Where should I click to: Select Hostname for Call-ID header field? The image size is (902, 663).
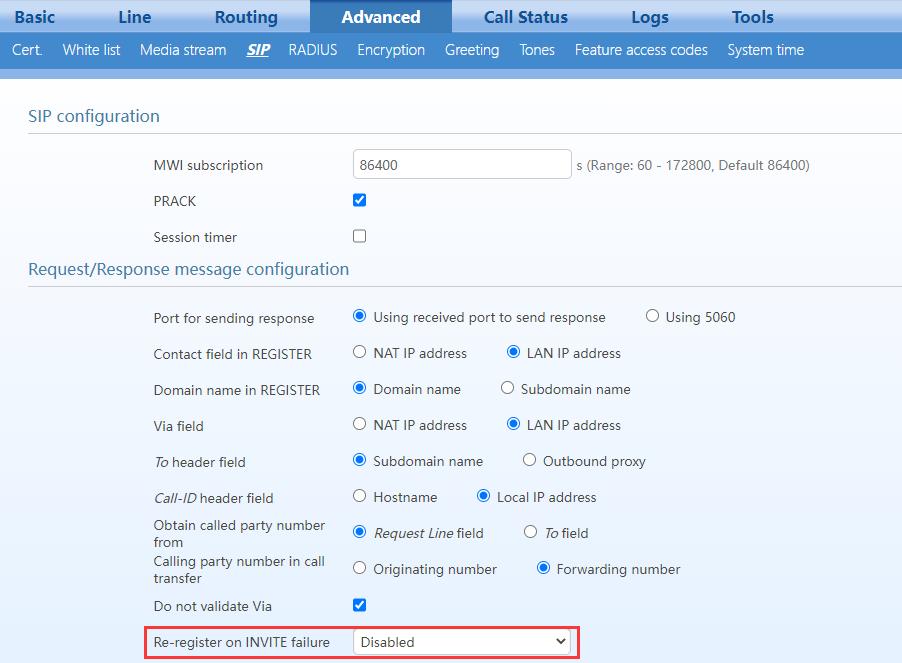pyautogui.click(x=360, y=496)
